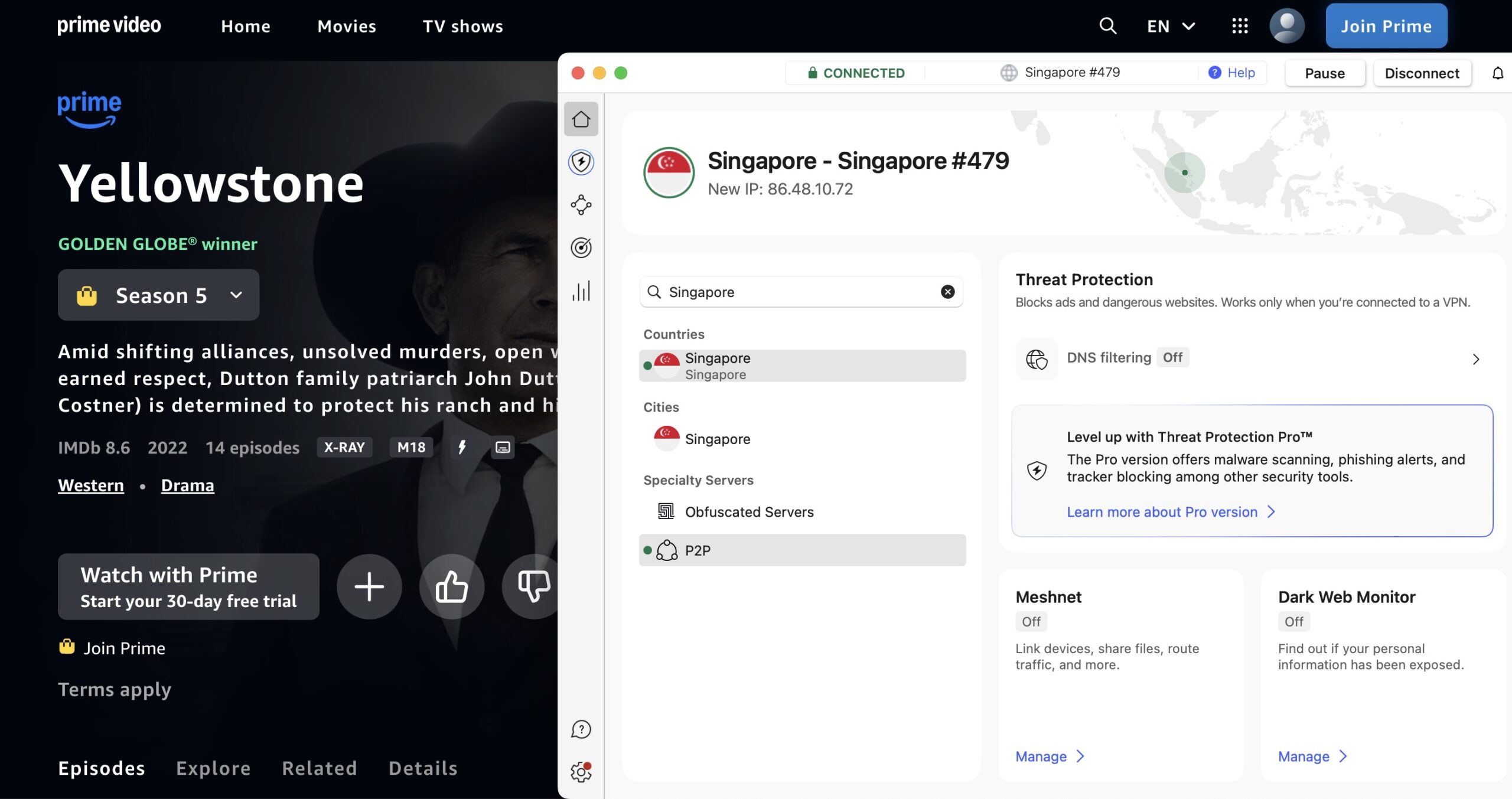Open the TV shows menu

click(x=462, y=26)
